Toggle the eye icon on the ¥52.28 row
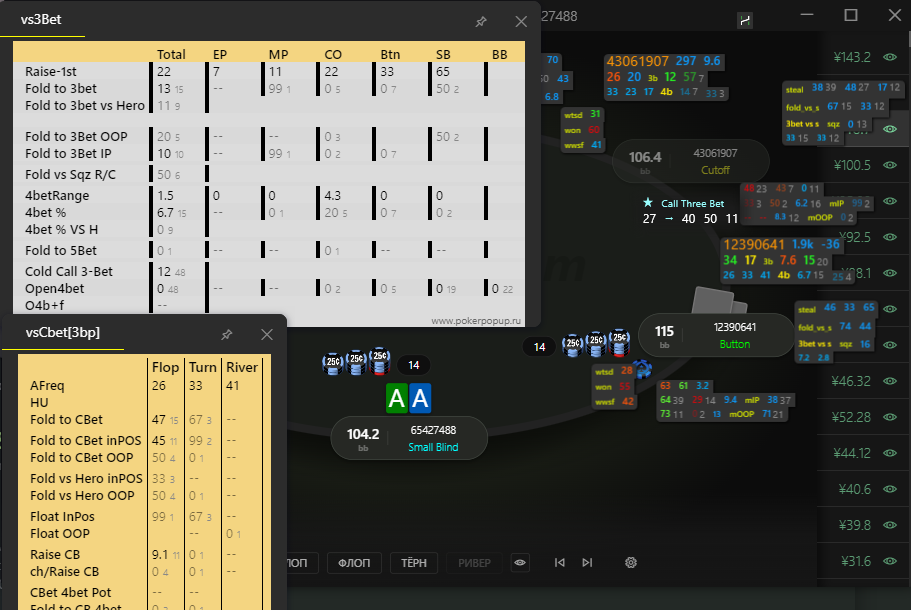 [x=890, y=417]
